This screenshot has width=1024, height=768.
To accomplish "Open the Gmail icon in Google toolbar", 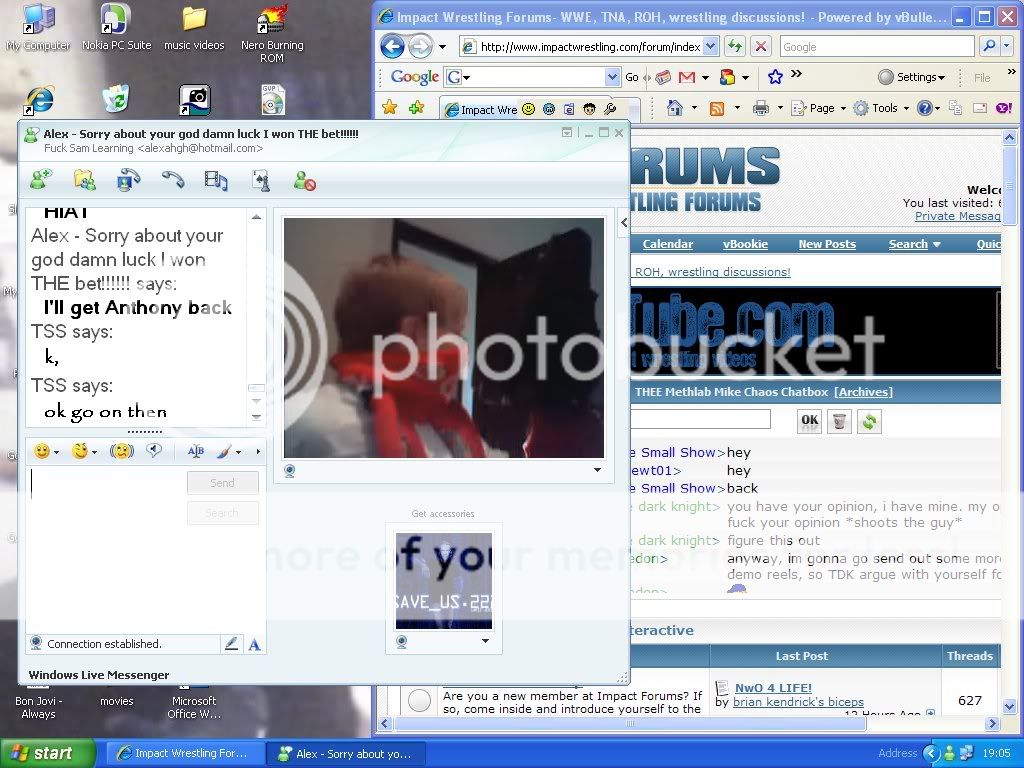I will pyautogui.click(x=686, y=77).
